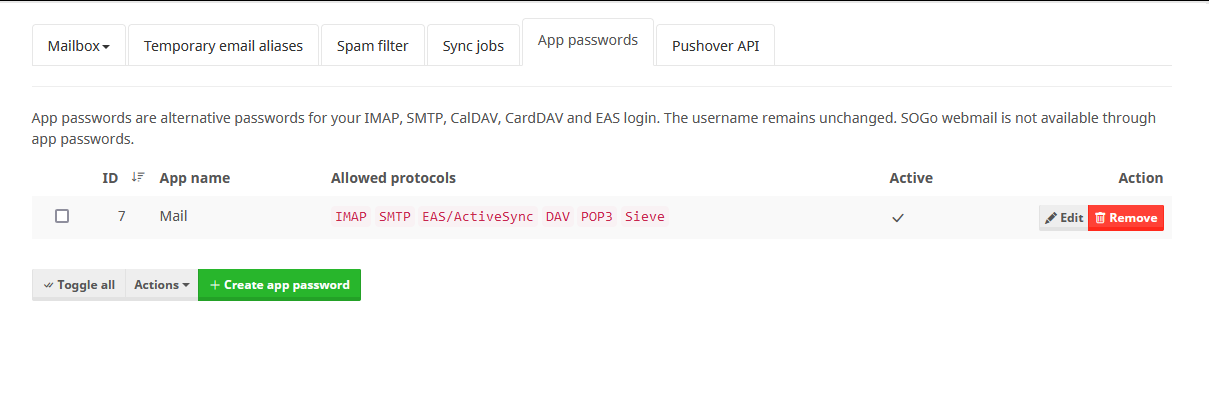1209x401 pixels.
Task: Click the active checkmark for Mail
Action: click(898, 217)
